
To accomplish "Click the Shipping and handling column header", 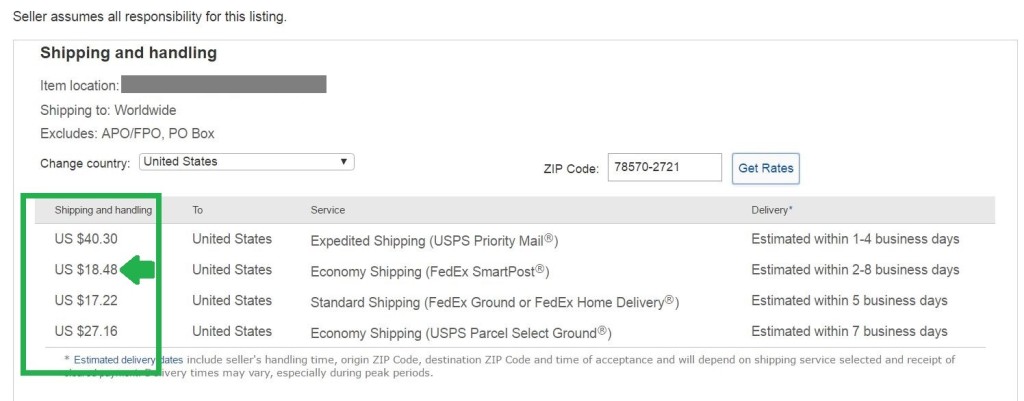I will (103, 210).
